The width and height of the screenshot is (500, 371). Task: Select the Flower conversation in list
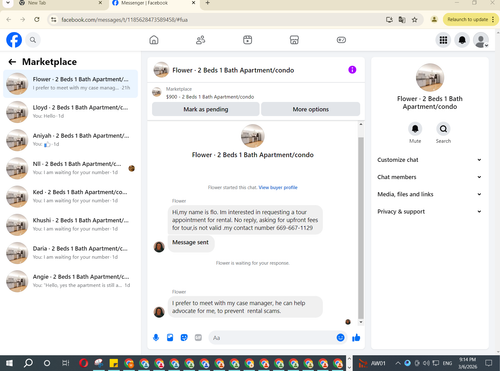(x=70, y=84)
